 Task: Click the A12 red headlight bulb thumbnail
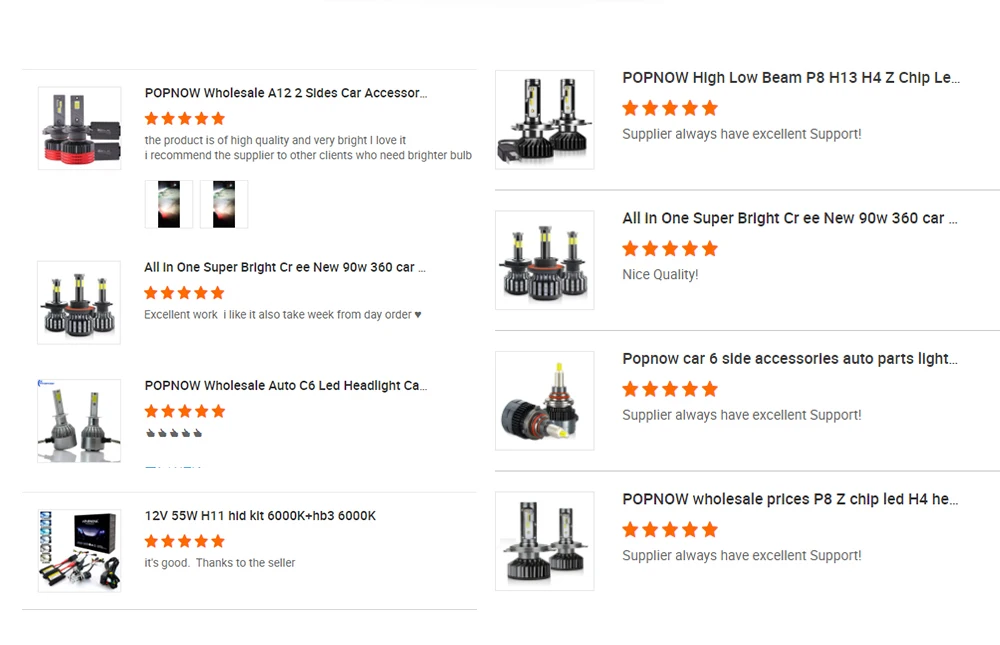[80, 128]
